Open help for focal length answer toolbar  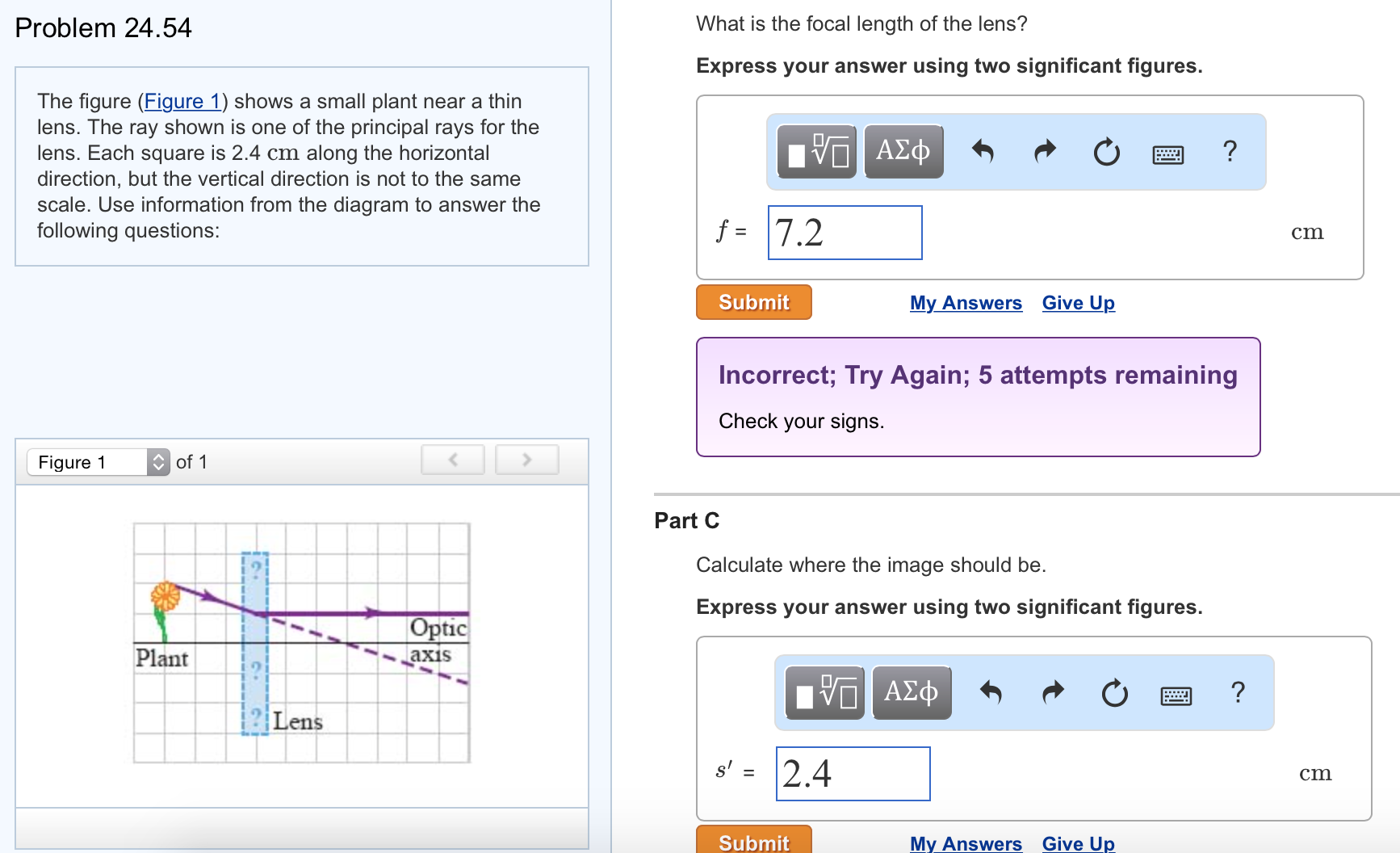coord(1230,151)
